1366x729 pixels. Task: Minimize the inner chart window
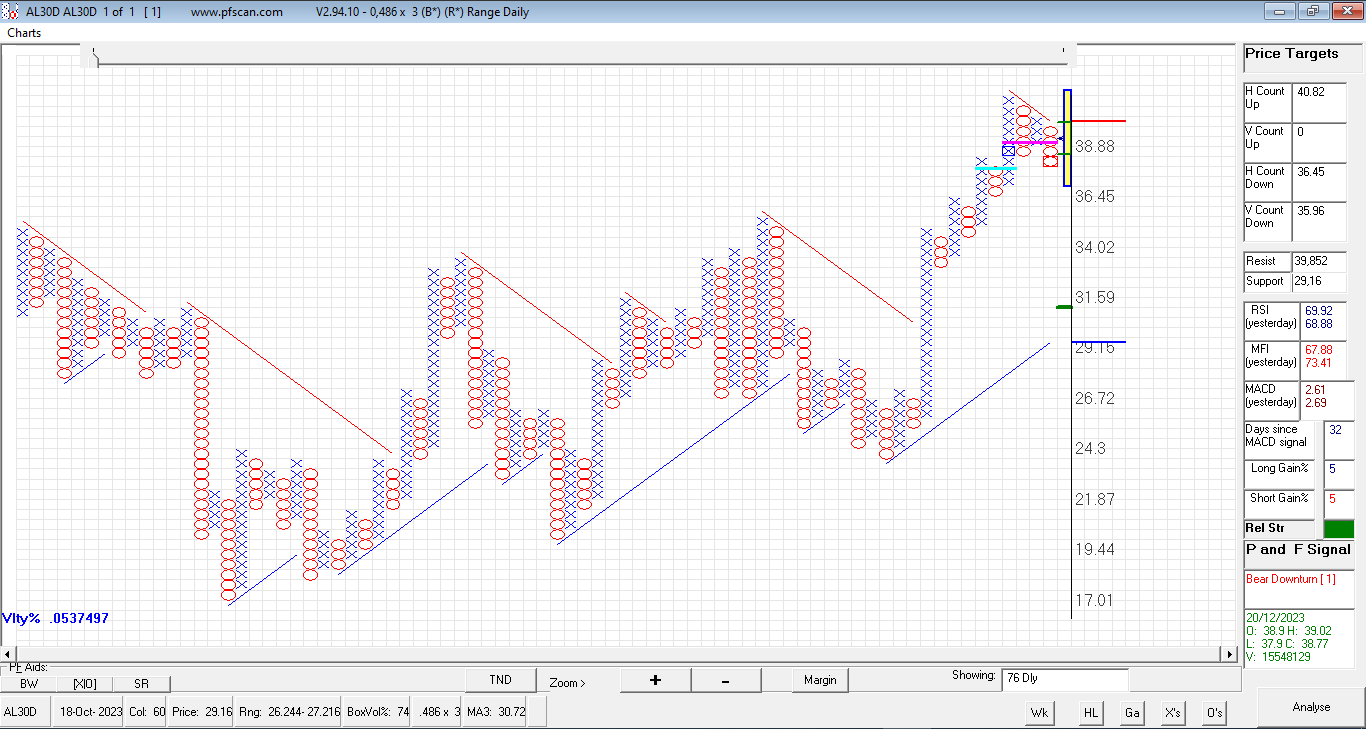pyautogui.click(x=1280, y=12)
